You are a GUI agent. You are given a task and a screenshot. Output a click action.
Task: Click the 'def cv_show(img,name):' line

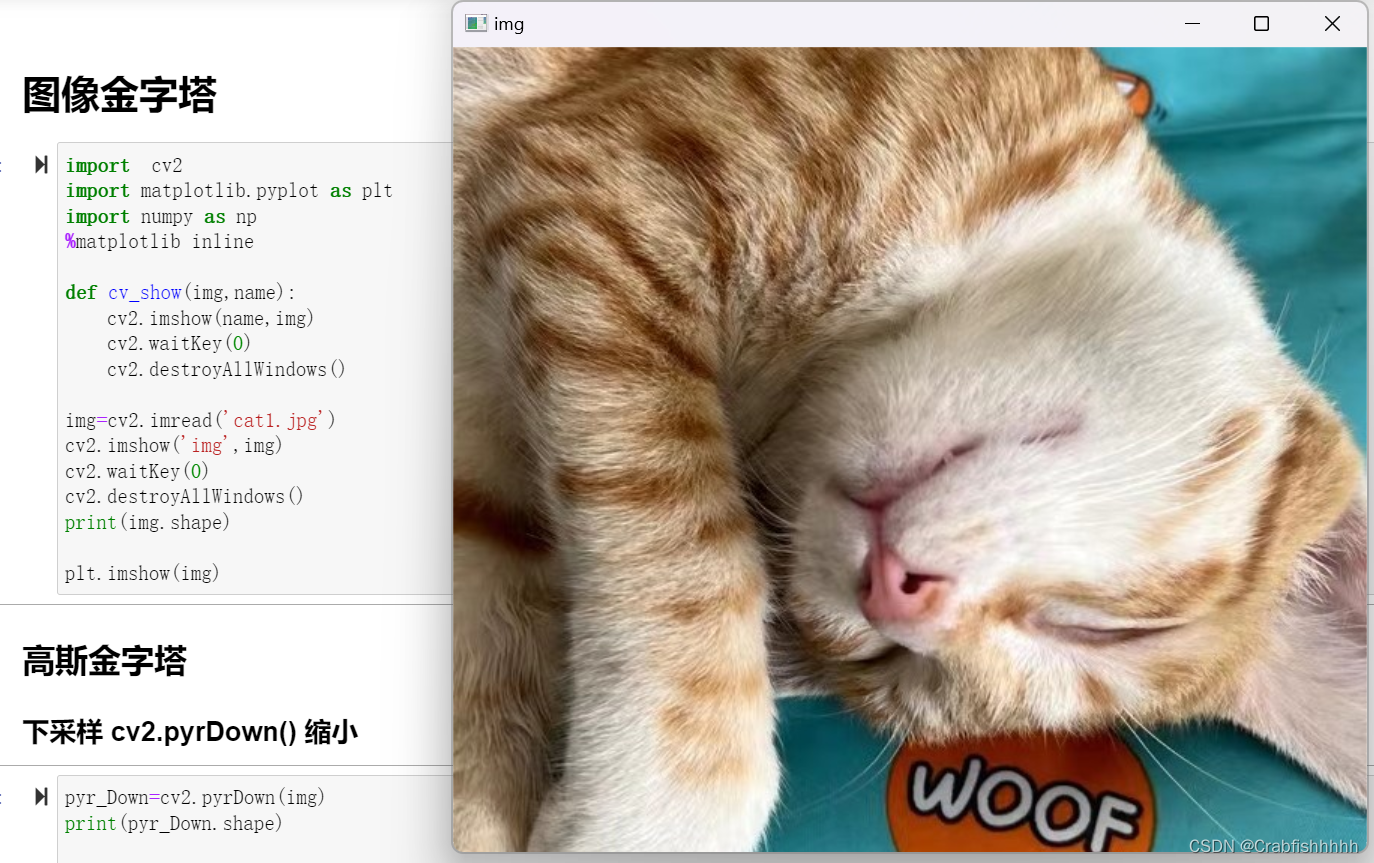click(x=181, y=293)
